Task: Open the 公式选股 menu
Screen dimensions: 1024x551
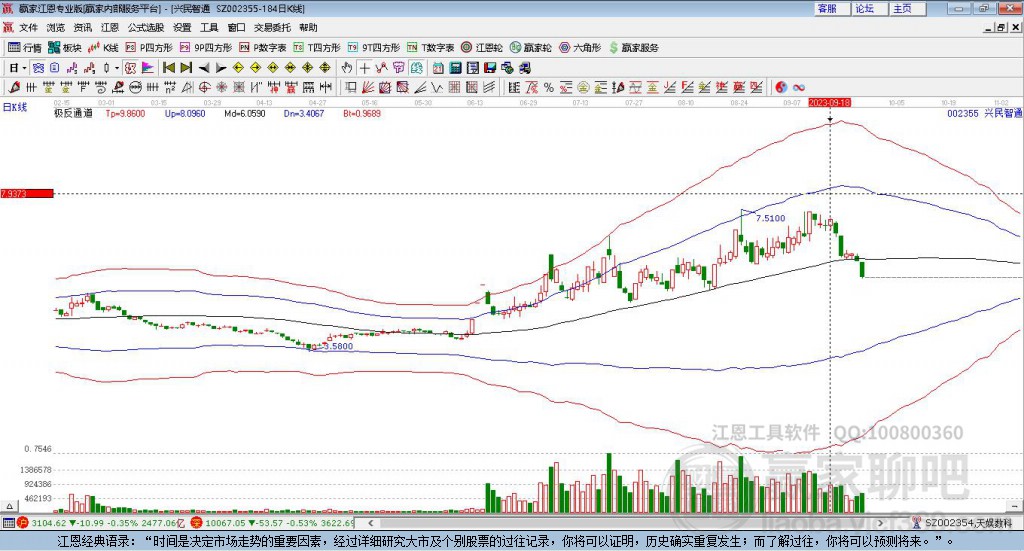Action: click(x=146, y=27)
